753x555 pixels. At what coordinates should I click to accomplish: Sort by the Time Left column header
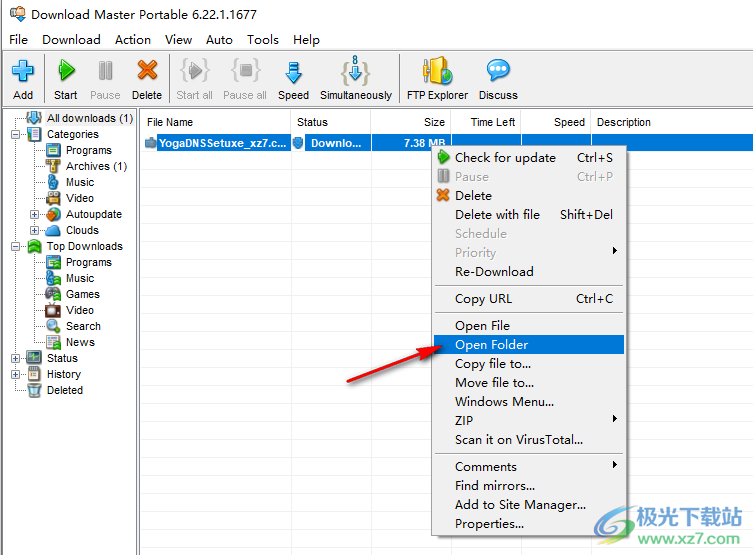(486, 122)
